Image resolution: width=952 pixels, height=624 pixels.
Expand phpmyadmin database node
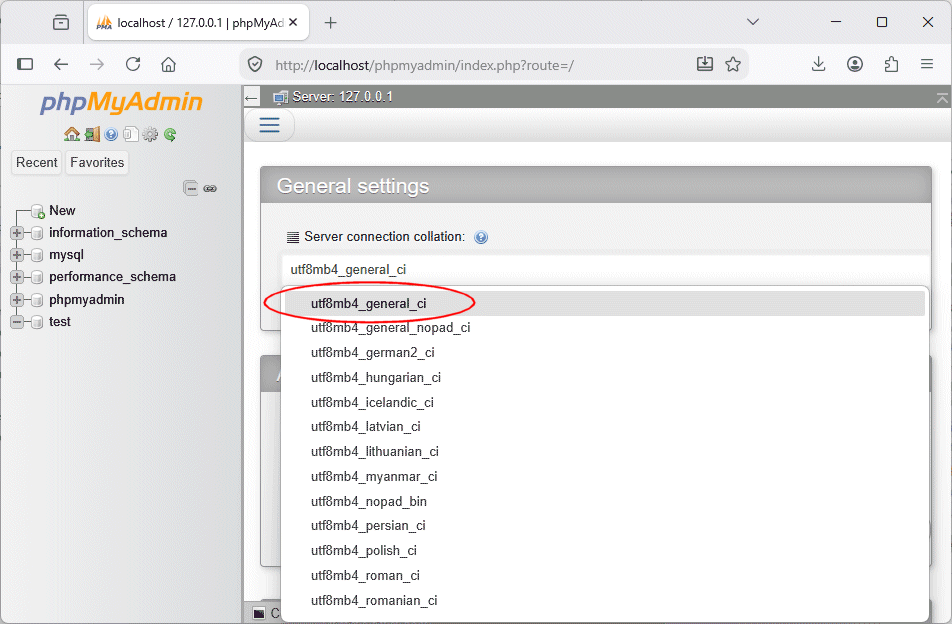[x=17, y=300]
